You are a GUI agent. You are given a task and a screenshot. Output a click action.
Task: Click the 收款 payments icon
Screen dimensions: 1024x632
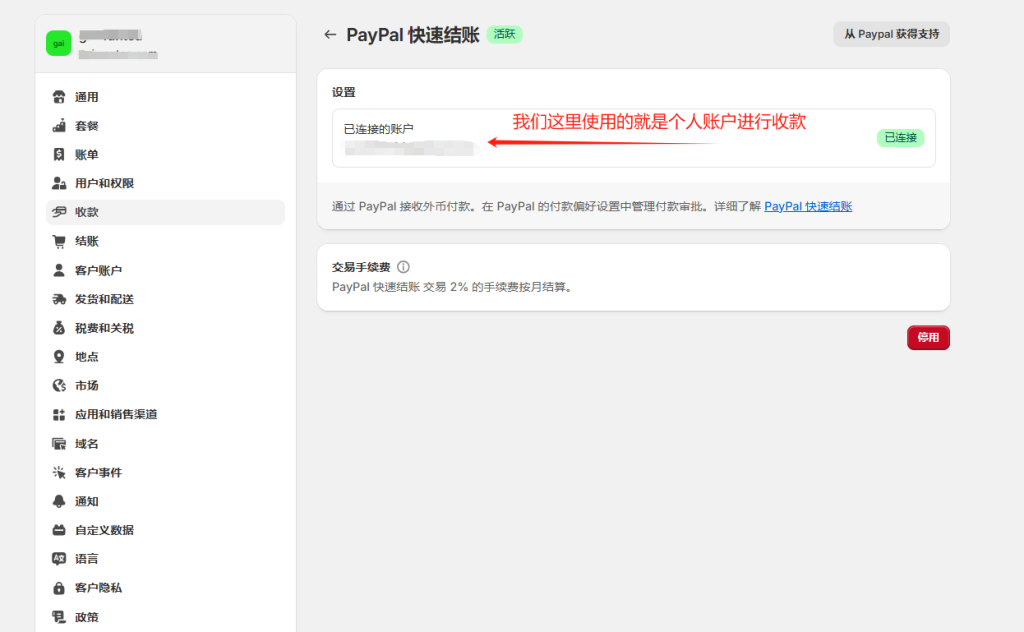[x=60, y=212]
